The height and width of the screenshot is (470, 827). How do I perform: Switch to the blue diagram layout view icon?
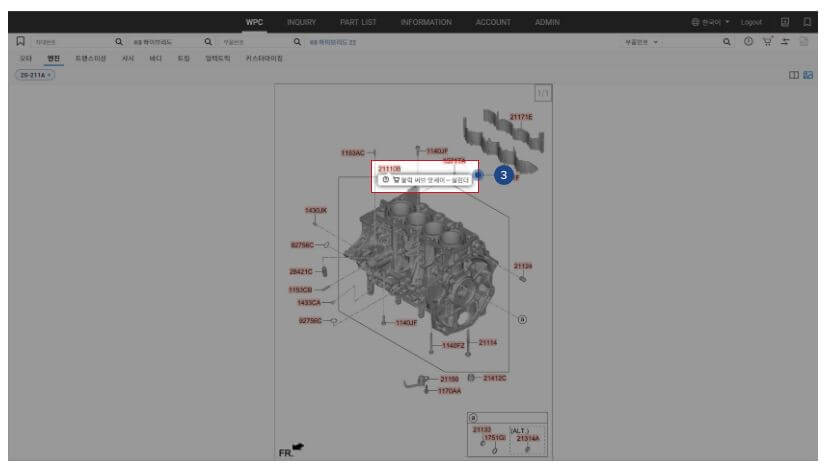coord(808,75)
